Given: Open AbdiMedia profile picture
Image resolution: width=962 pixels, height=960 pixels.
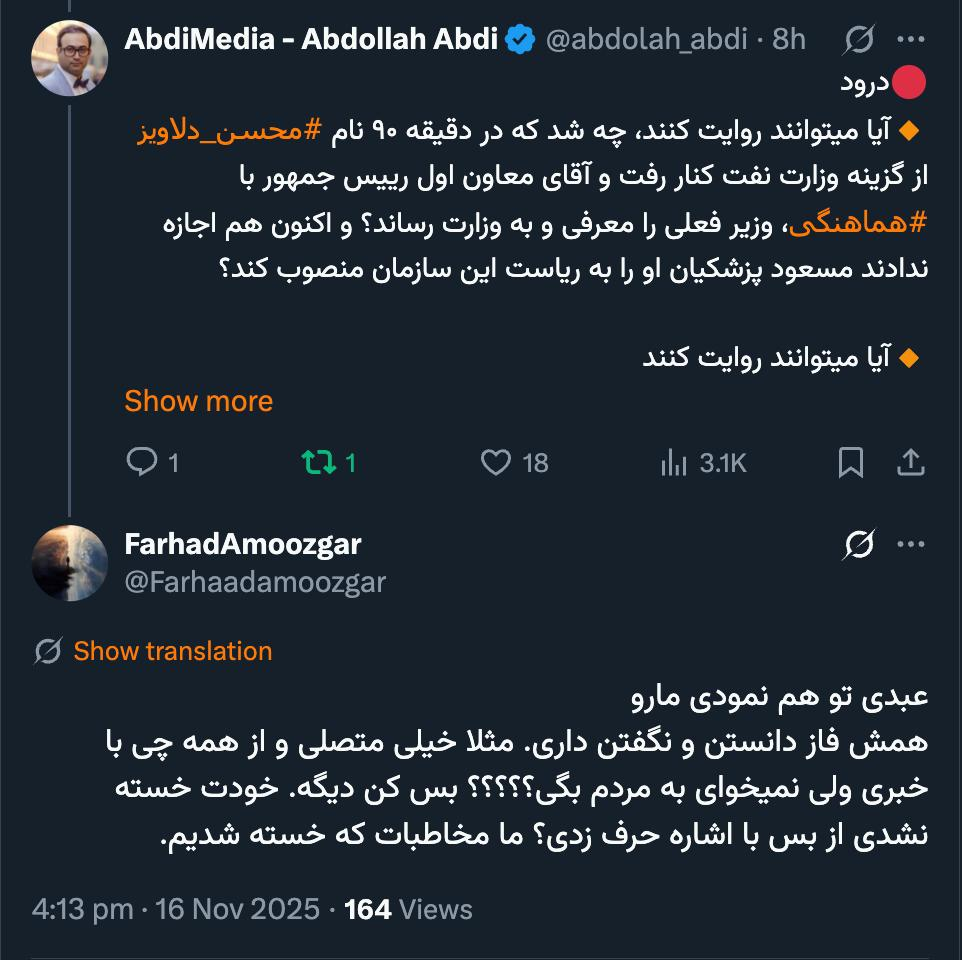Looking at the screenshot, I should (70, 56).
